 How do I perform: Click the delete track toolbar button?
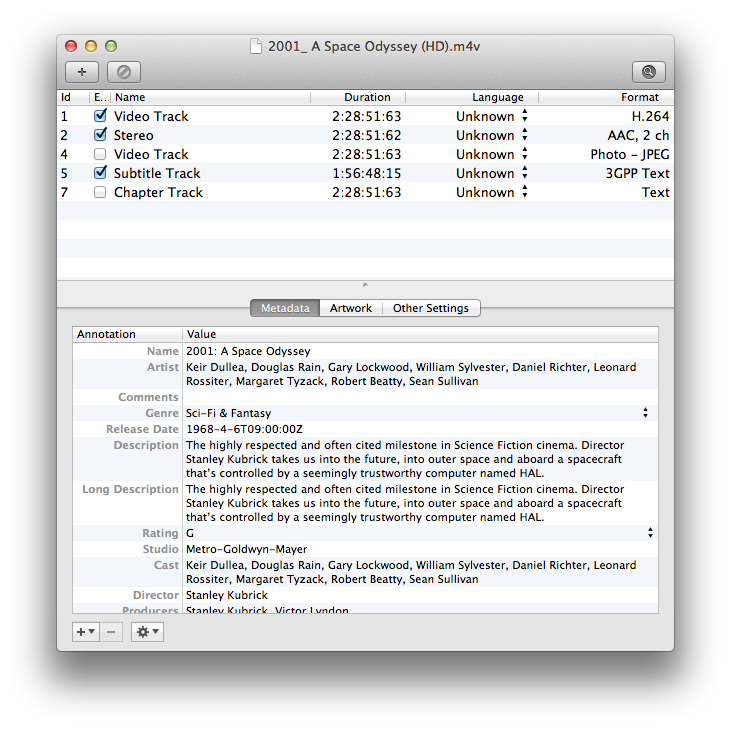click(x=124, y=72)
